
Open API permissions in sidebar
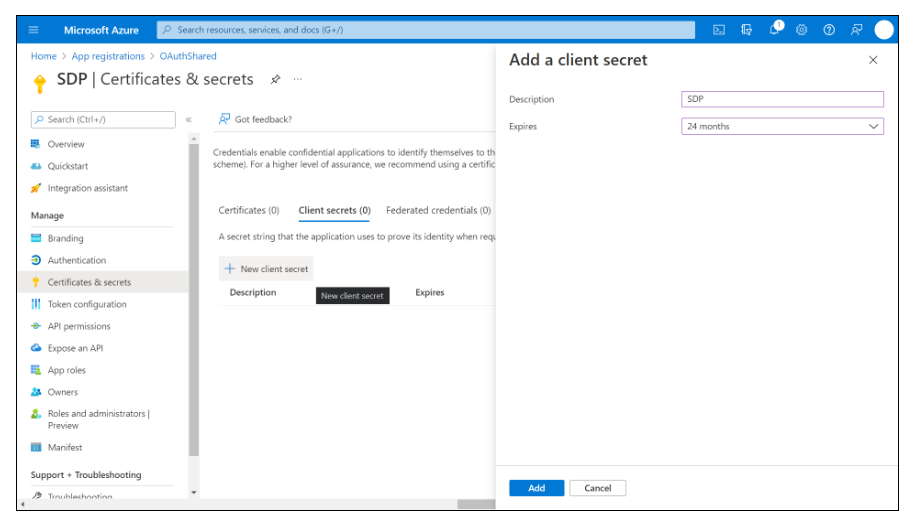[x=79, y=326]
